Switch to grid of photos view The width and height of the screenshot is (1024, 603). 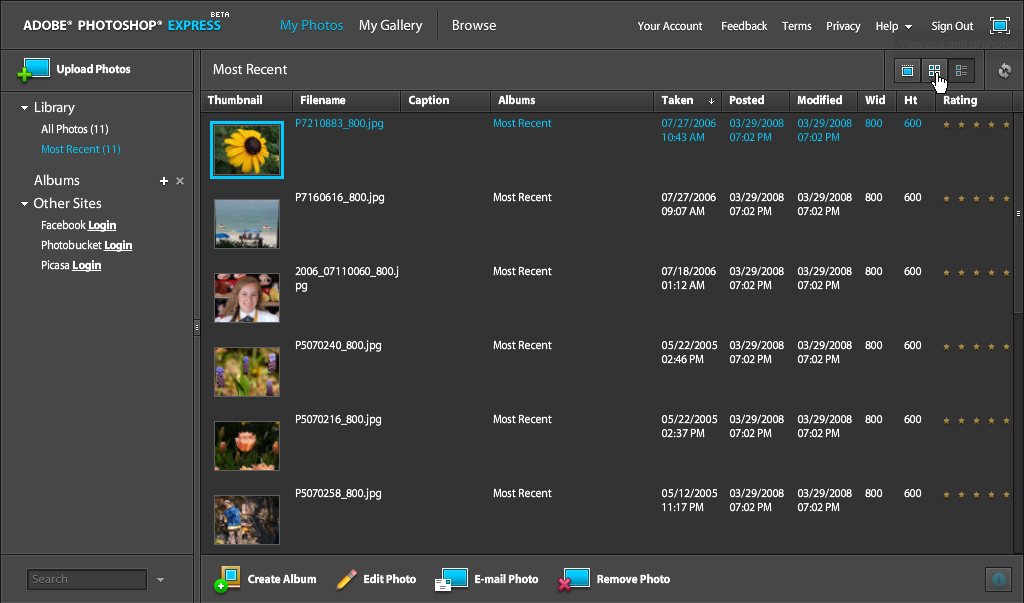(934, 71)
